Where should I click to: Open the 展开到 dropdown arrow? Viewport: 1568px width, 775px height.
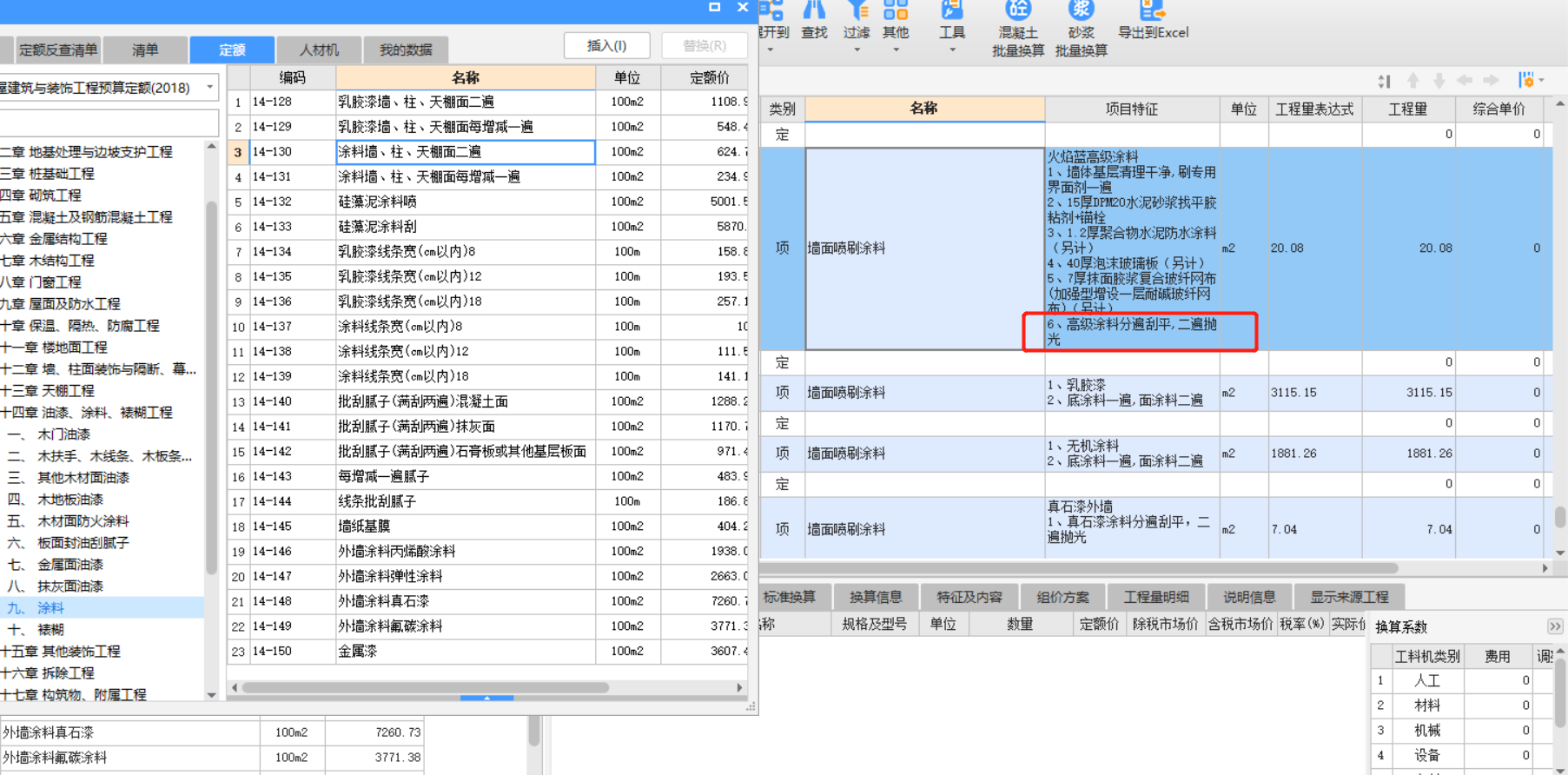(771, 50)
